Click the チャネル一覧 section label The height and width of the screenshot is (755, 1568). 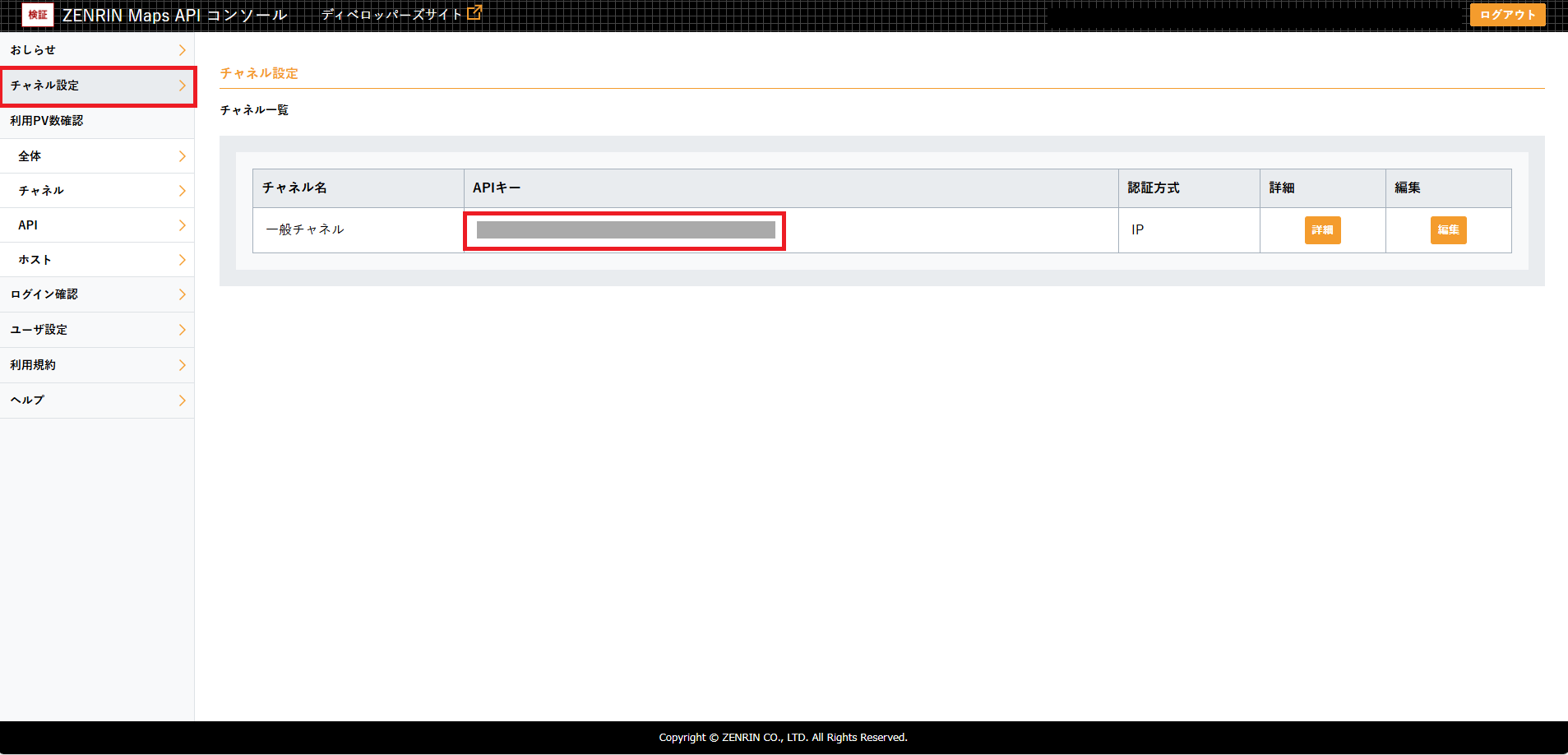point(253,109)
